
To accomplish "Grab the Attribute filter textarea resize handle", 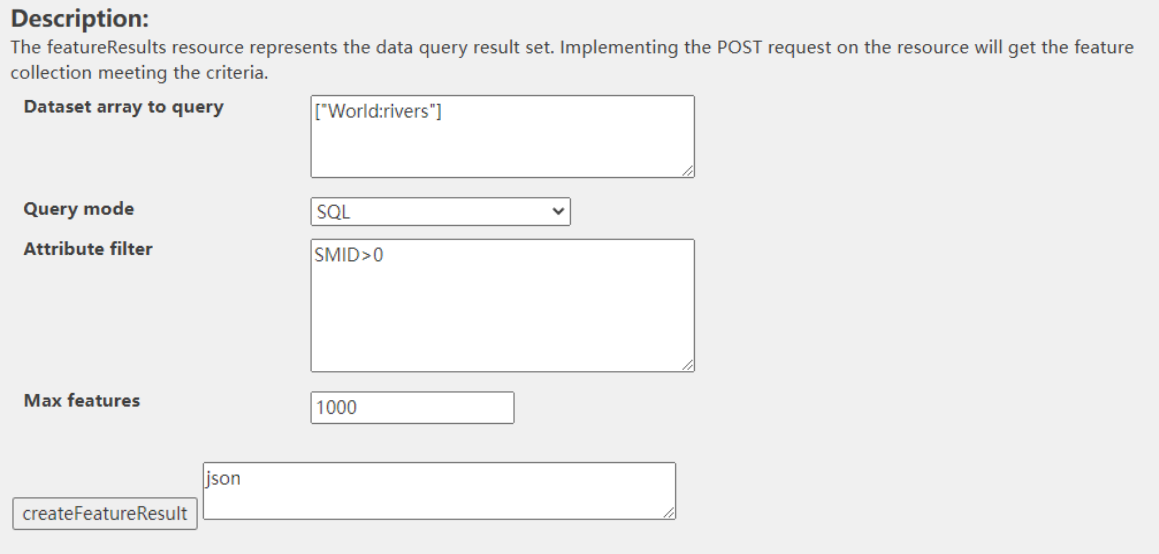I will click(x=688, y=366).
